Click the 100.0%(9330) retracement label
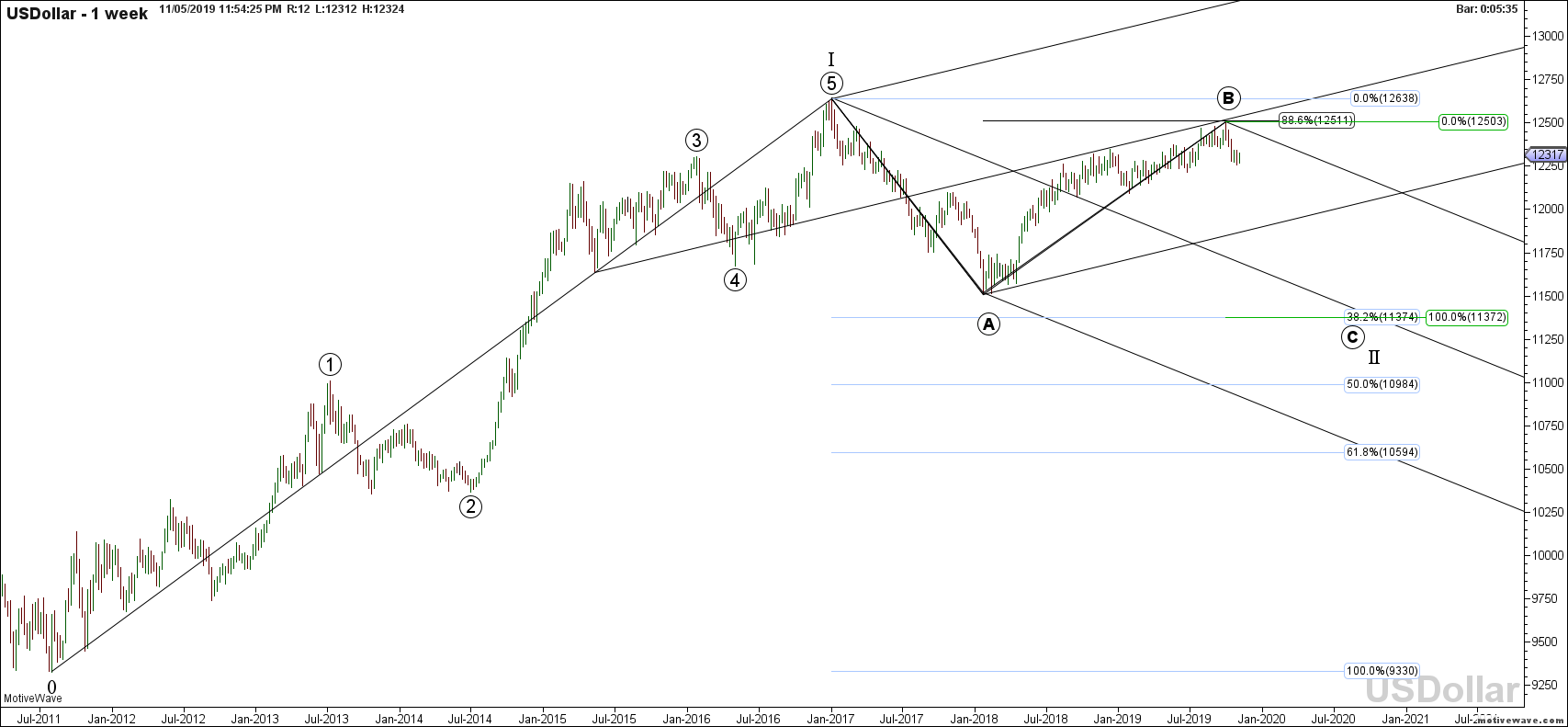 tap(1382, 671)
